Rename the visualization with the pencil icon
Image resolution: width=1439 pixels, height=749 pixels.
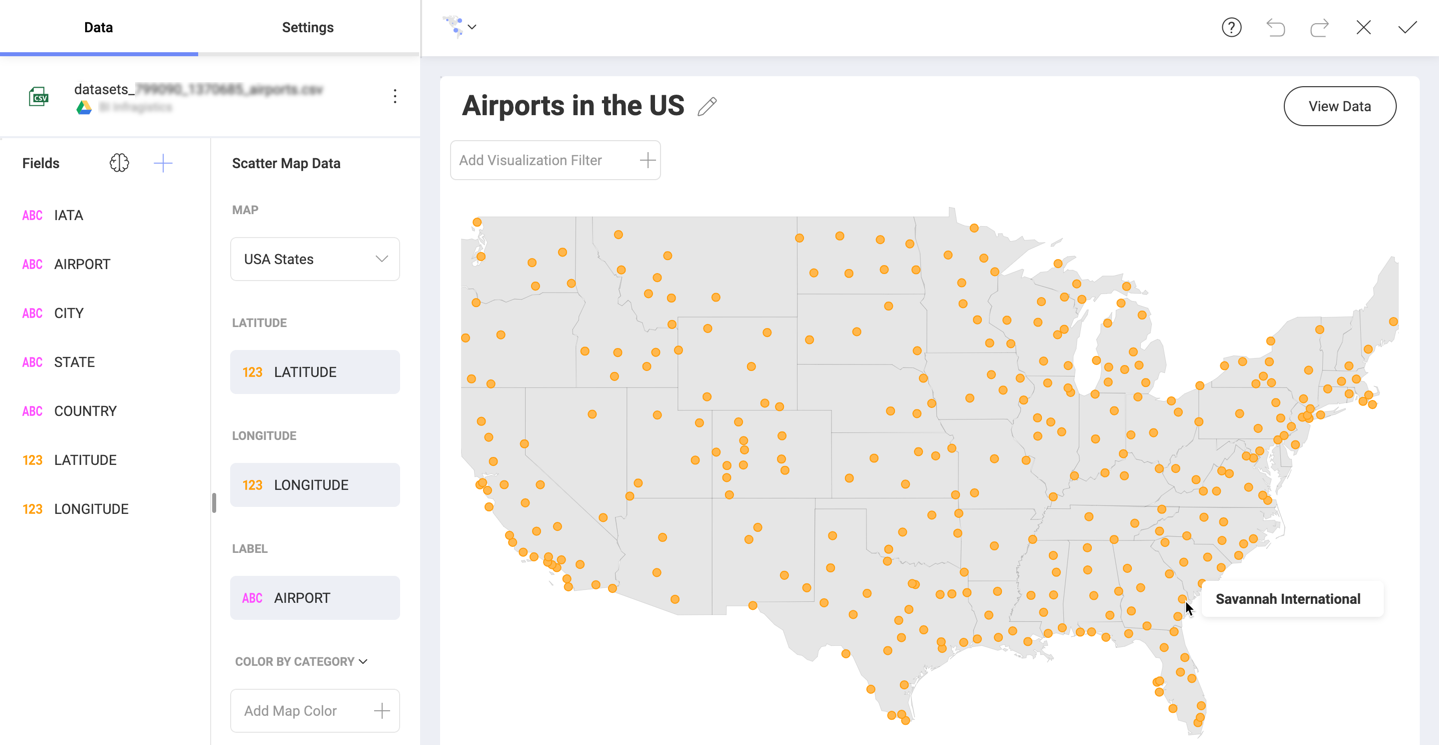point(707,105)
